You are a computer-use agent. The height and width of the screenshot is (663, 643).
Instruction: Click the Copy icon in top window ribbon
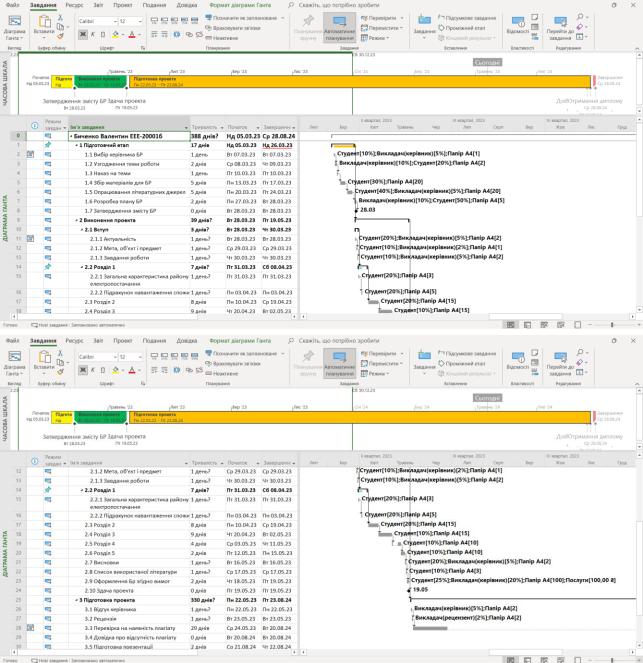coord(60,27)
